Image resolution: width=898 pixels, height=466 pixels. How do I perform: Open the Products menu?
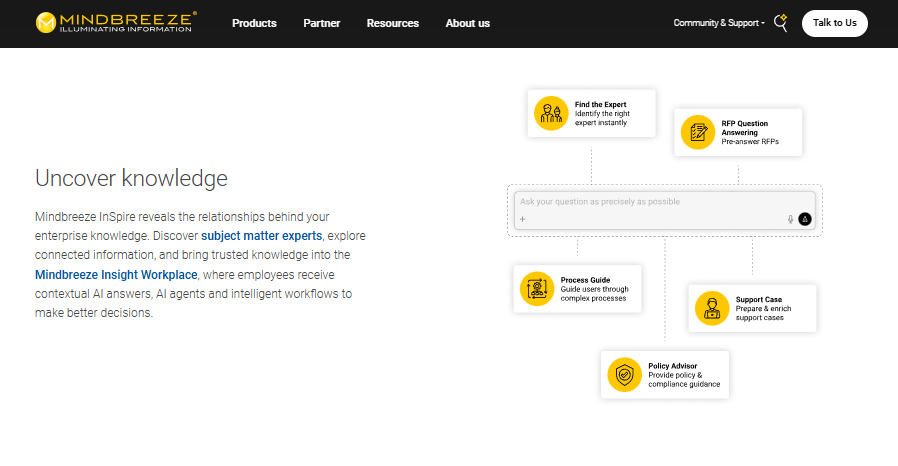254,23
